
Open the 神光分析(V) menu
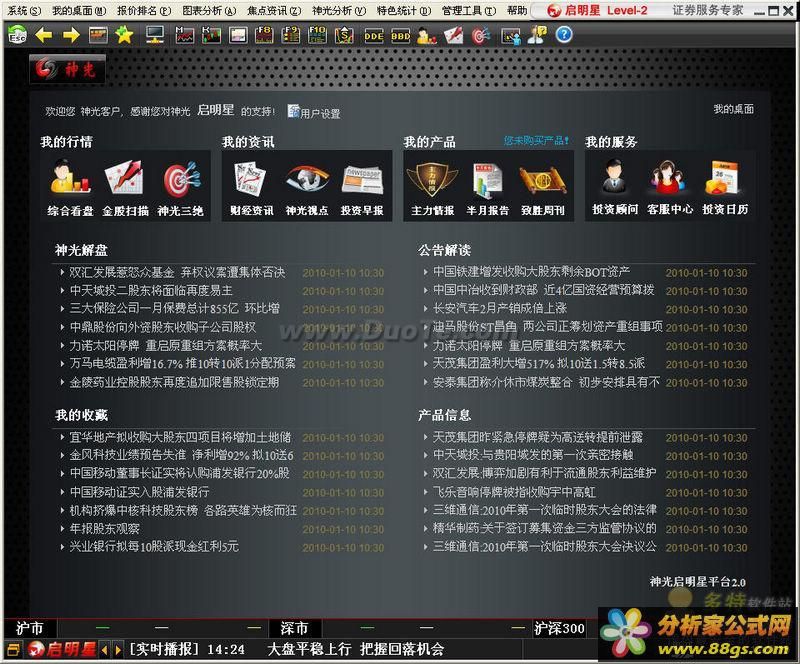339,10
